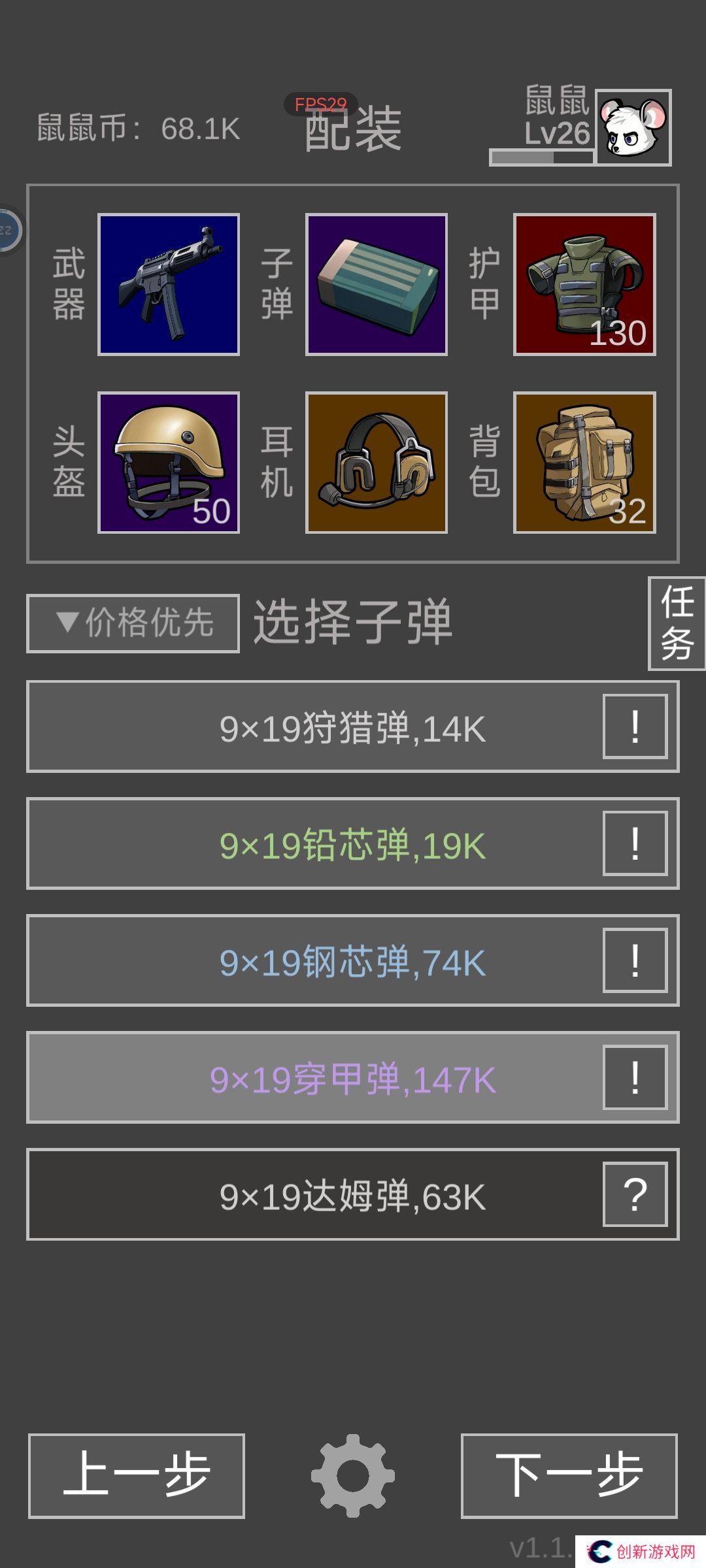The image size is (706, 1568).
Task: Pick the blue 9×19钢芯弹 74K ammo
Action: click(353, 960)
